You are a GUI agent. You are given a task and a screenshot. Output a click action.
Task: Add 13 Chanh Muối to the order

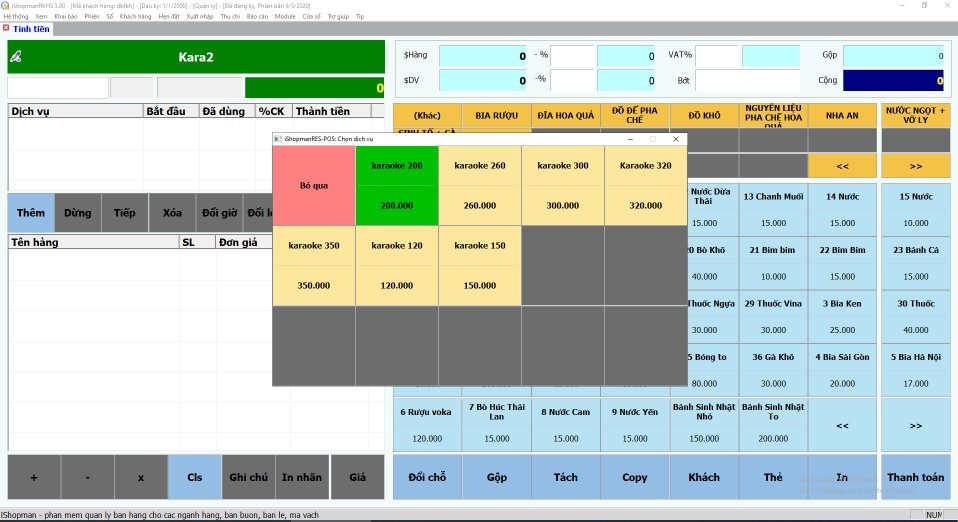(x=773, y=208)
